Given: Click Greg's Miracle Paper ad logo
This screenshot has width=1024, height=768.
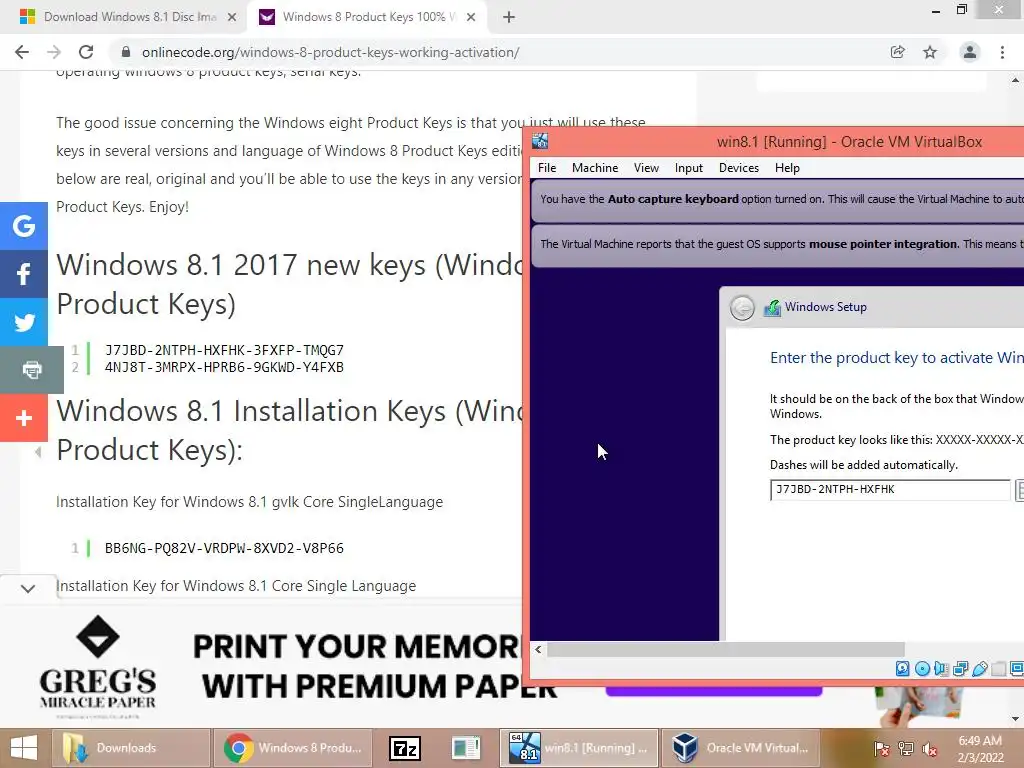Looking at the screenshot, I should click(98, 666).
